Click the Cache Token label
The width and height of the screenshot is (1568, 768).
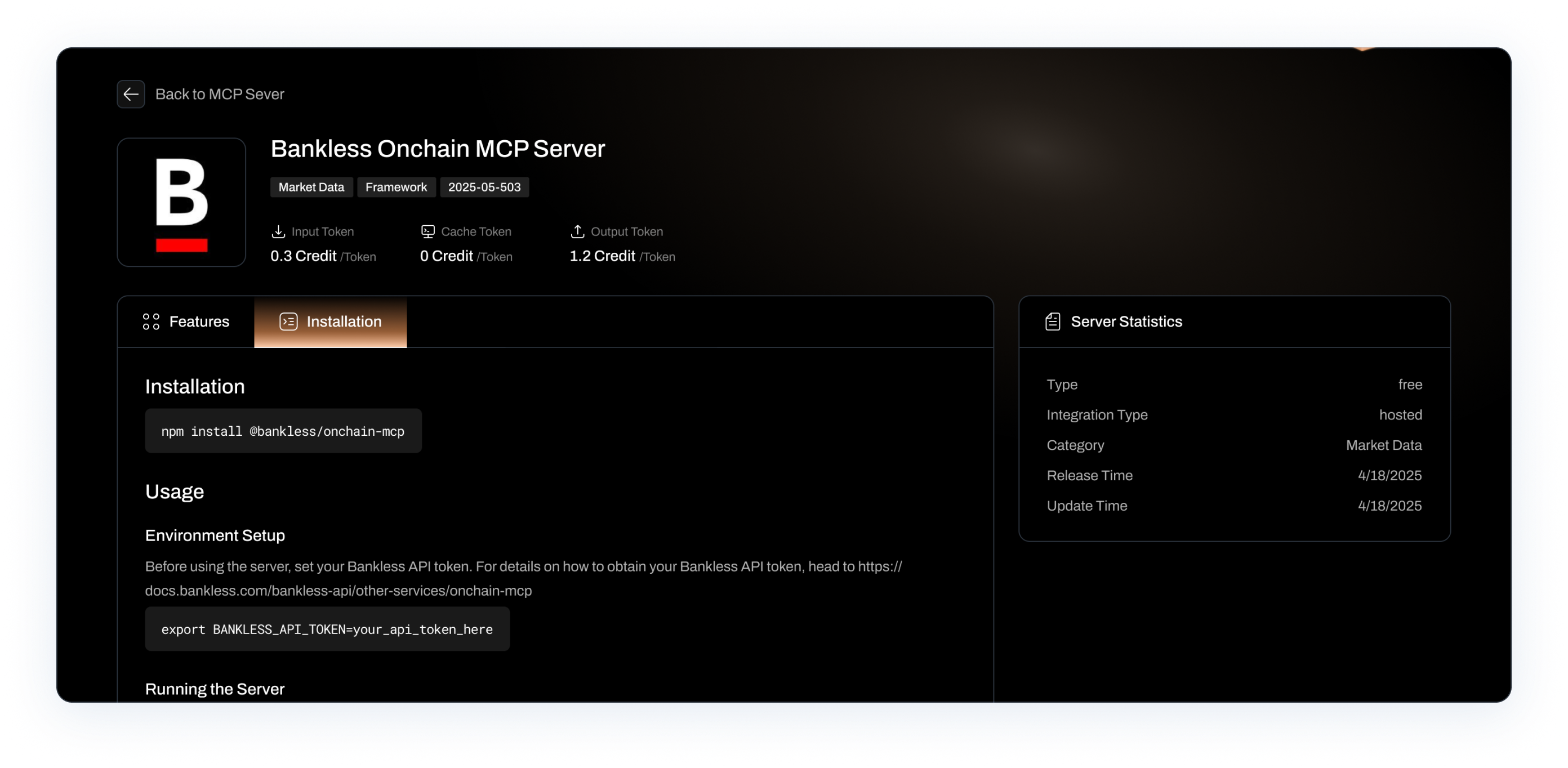476,232
